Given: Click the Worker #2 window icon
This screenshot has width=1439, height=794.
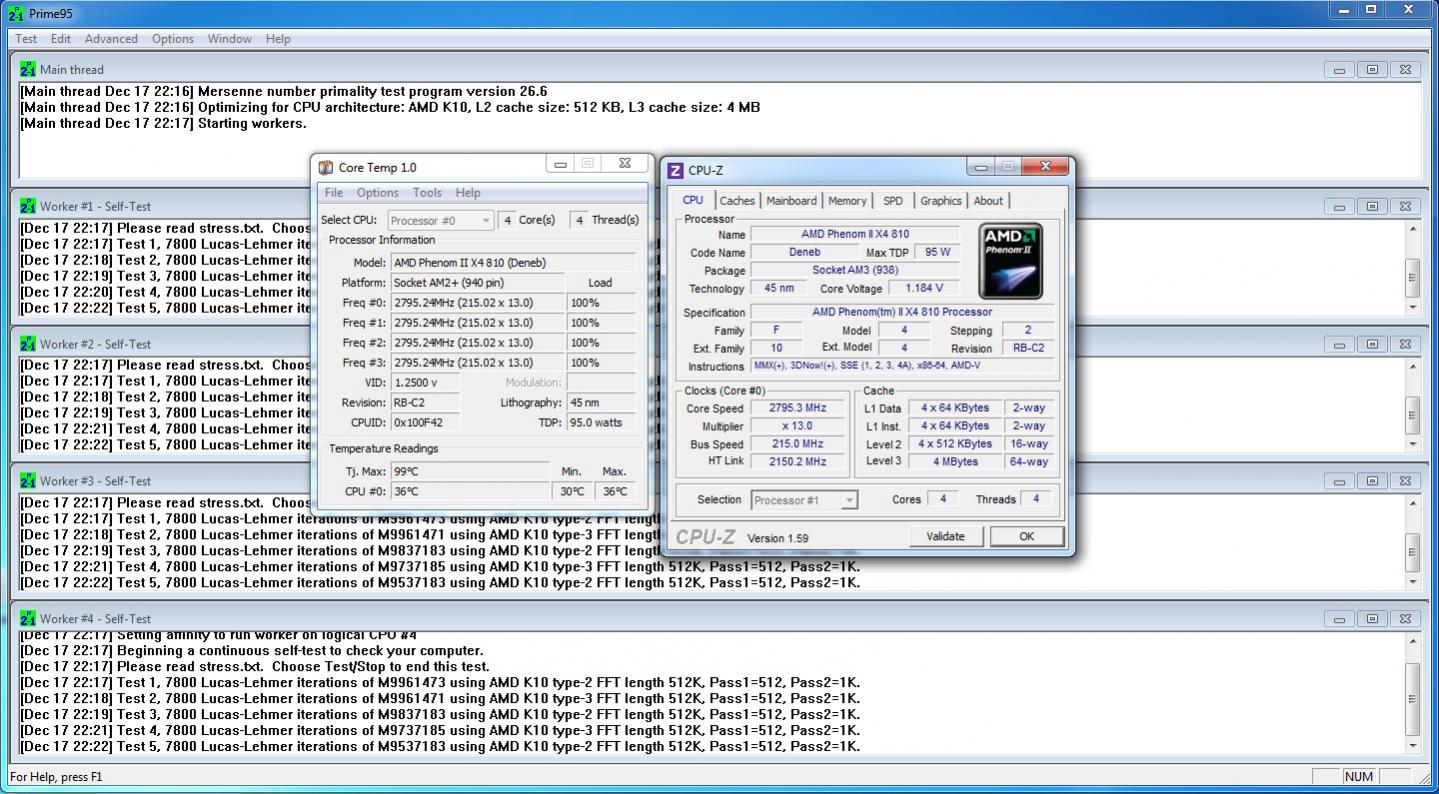Looking at the screenshot, I should tap(28, 344).
